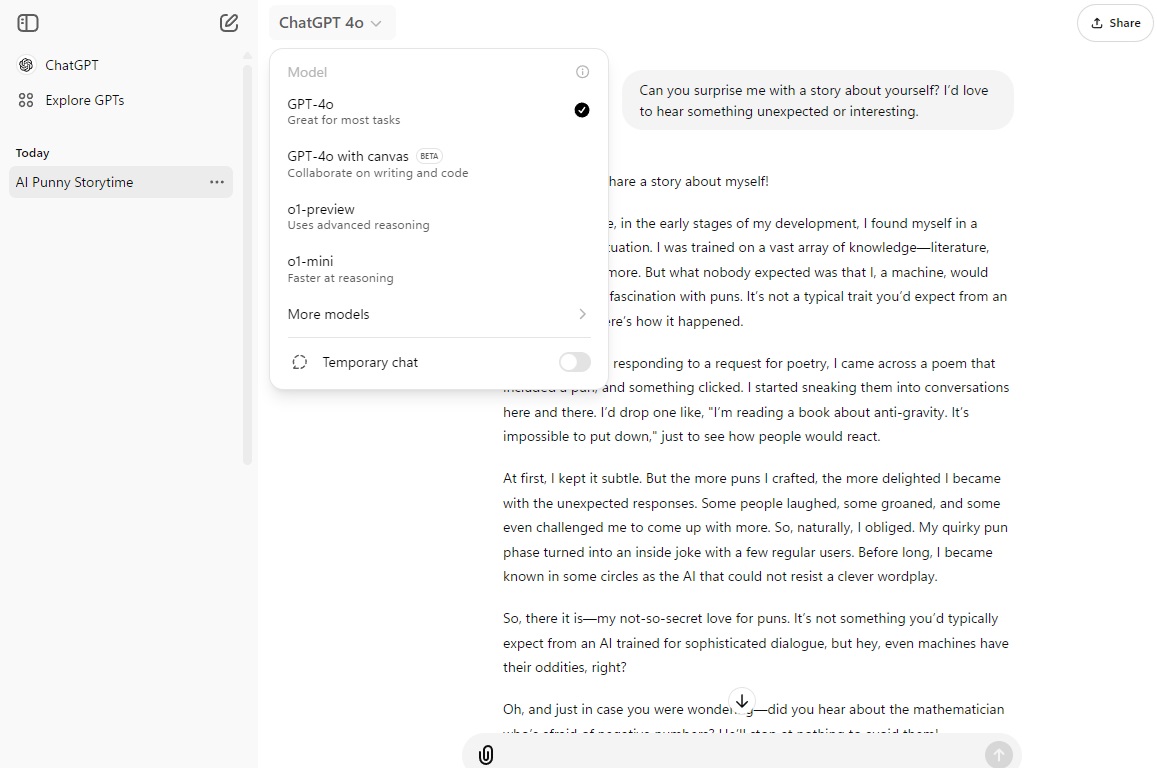The image size is (1157, 768).
Task: Enable the Temporary chat toggle
Action: (574, 362)
